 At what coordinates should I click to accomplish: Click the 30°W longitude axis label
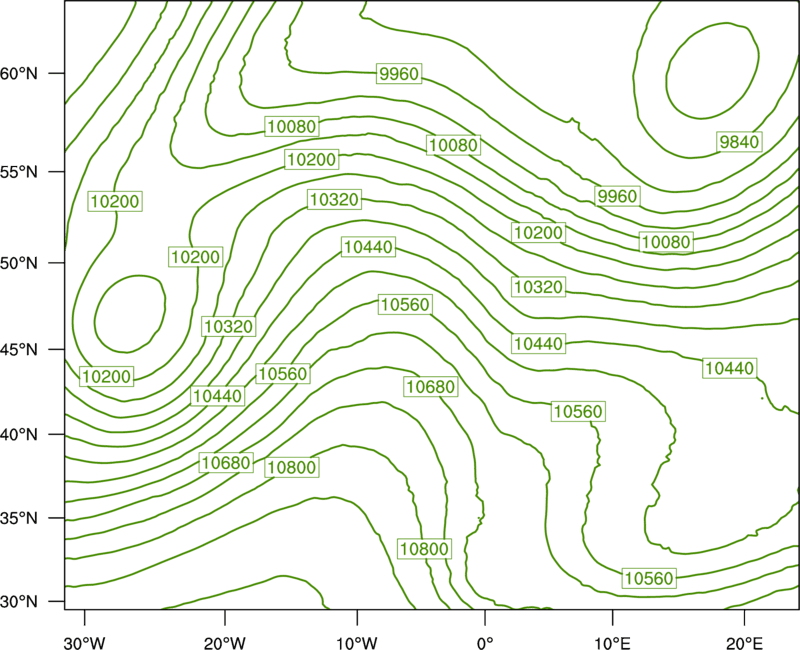84,643
